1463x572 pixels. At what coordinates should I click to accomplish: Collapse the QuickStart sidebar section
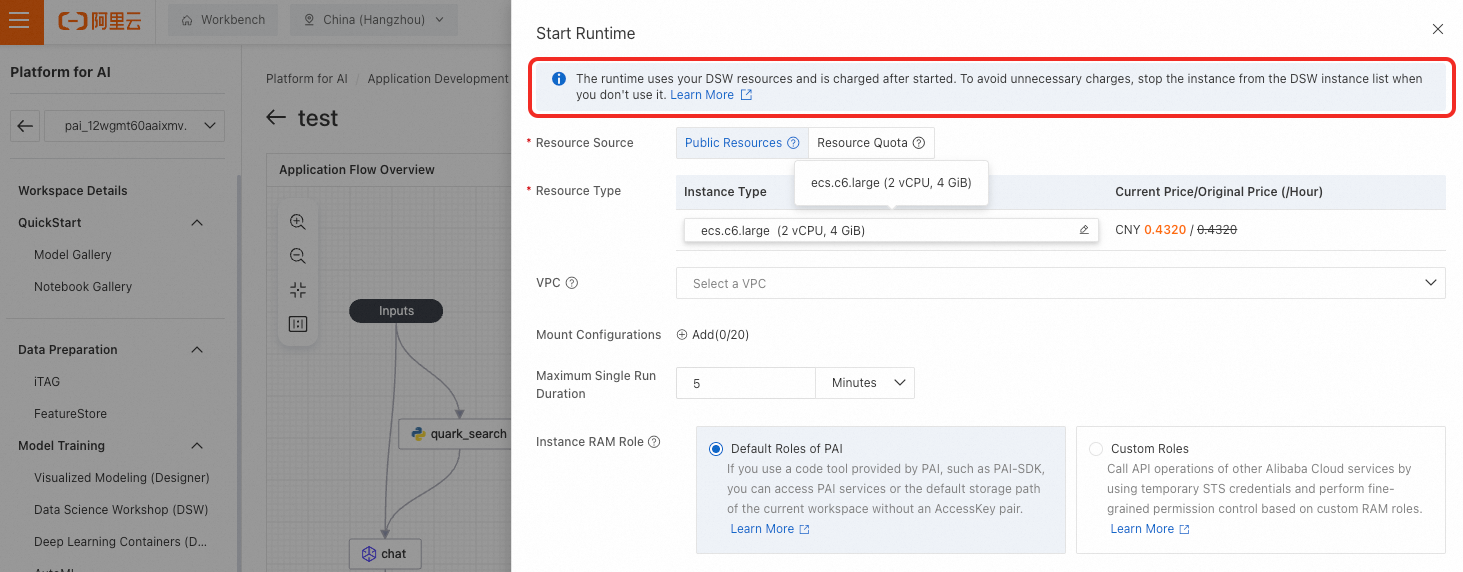click(x=197, y=223)
